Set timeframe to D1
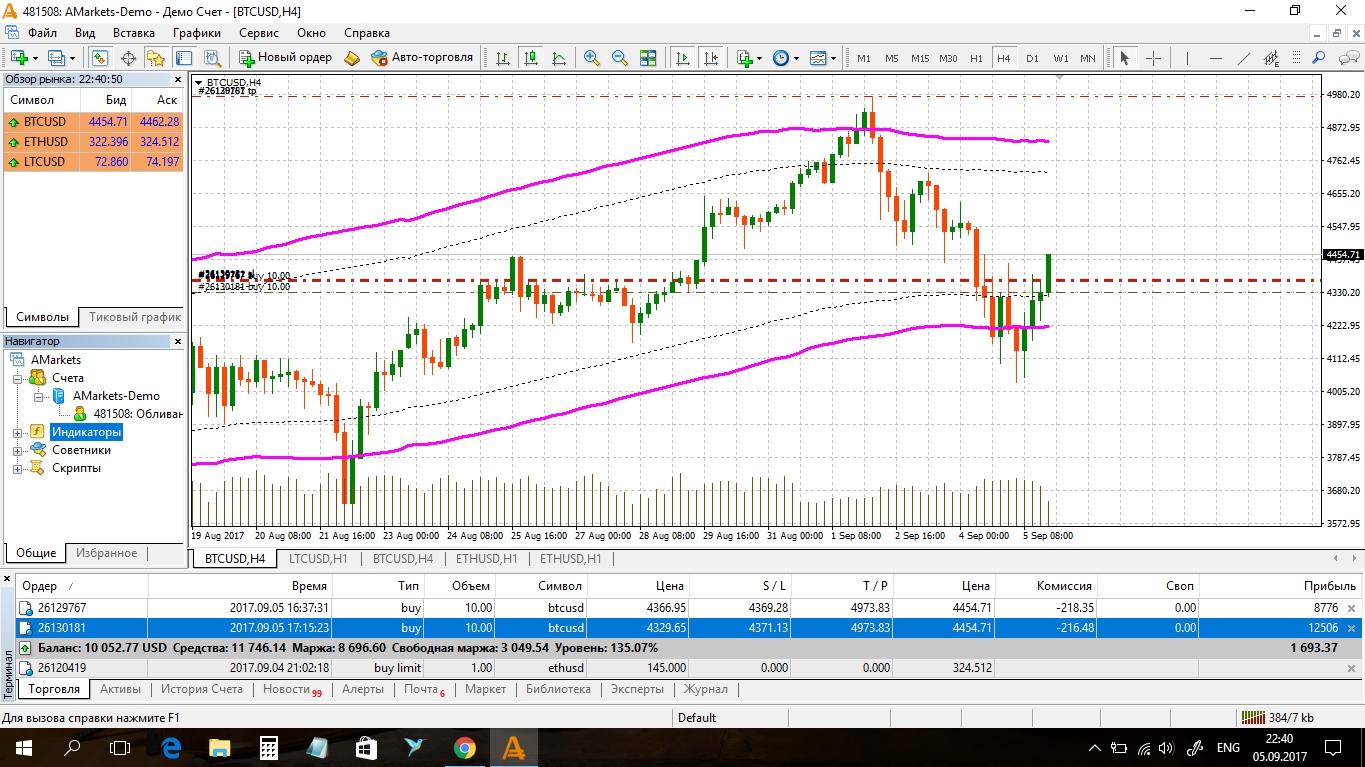 [1032, 58]
